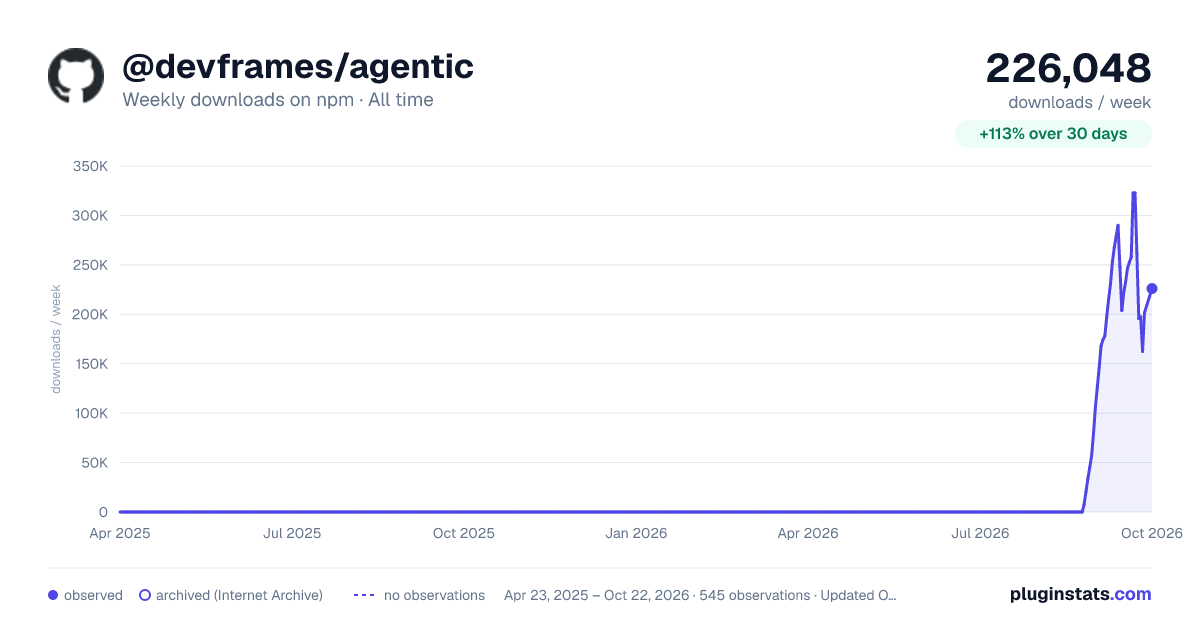Screen dimensions: 1200x630
Task: Click the 300K y-axis label
Action: tap(91, 215)
